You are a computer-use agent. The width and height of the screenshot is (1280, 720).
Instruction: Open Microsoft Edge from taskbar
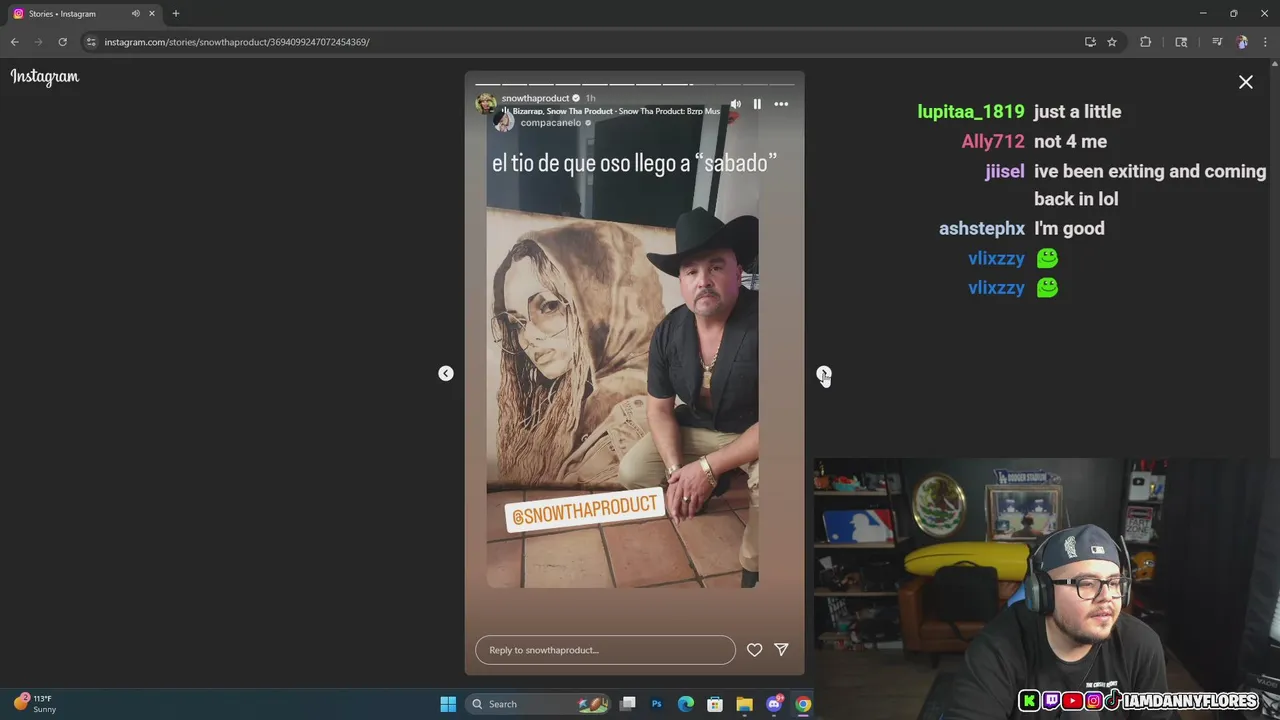pos(686,704)
